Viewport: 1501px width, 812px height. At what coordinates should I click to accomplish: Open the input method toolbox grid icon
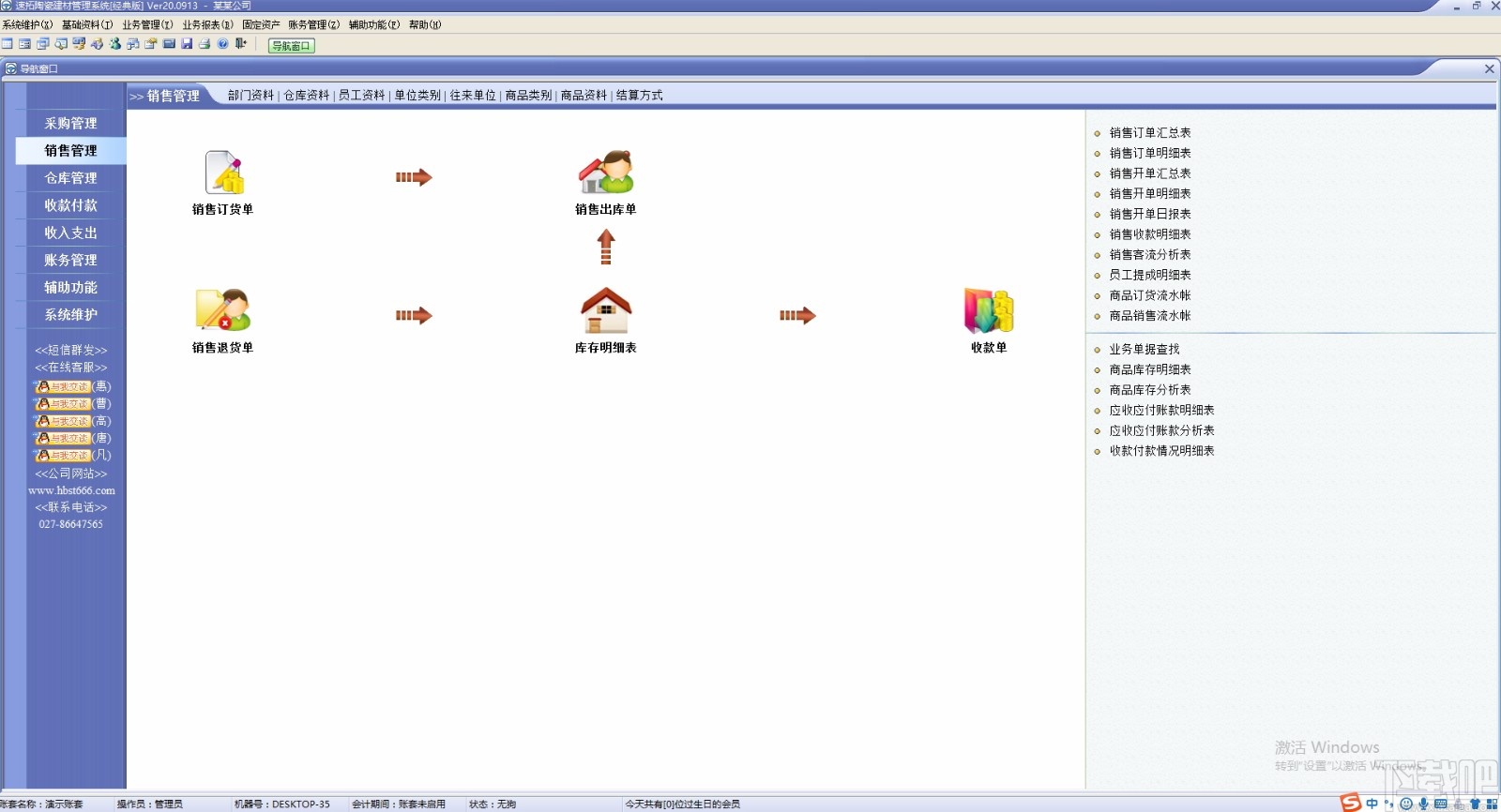click(1492, 804)
